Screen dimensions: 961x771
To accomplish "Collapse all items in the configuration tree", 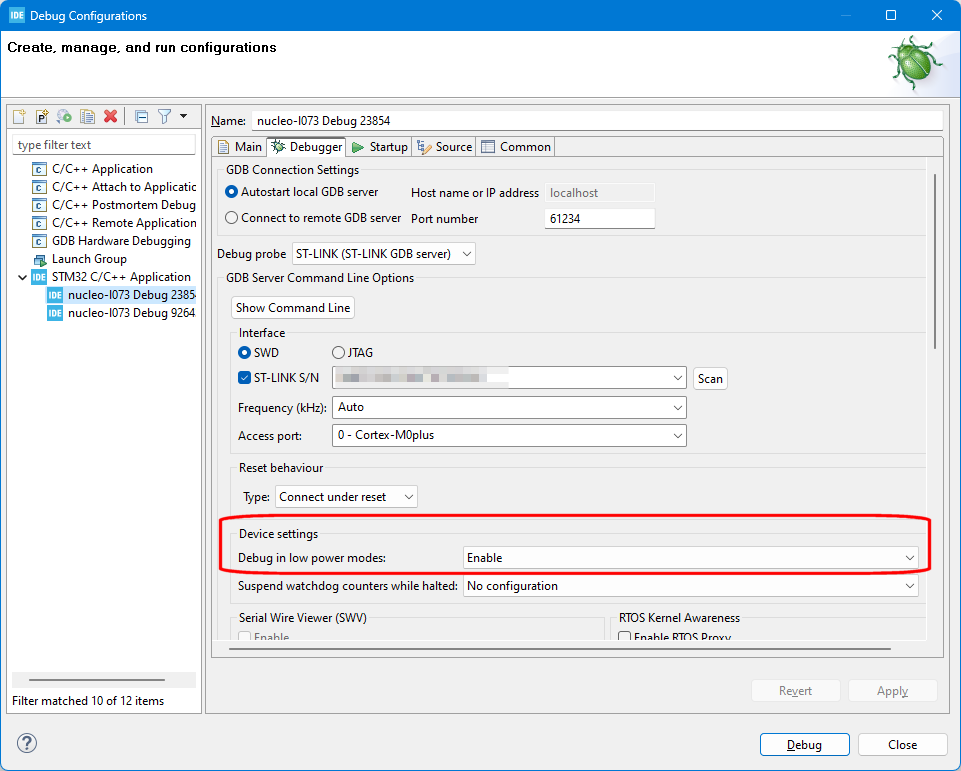I will [x=140, y=116].
